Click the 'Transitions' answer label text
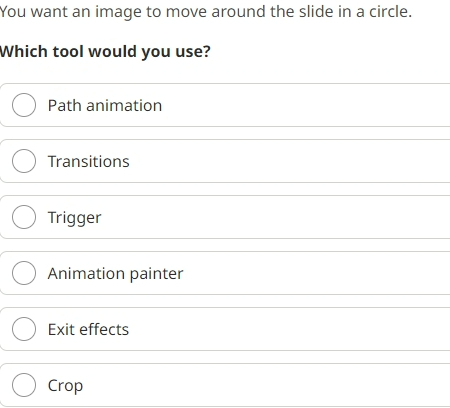 (89, 162)
